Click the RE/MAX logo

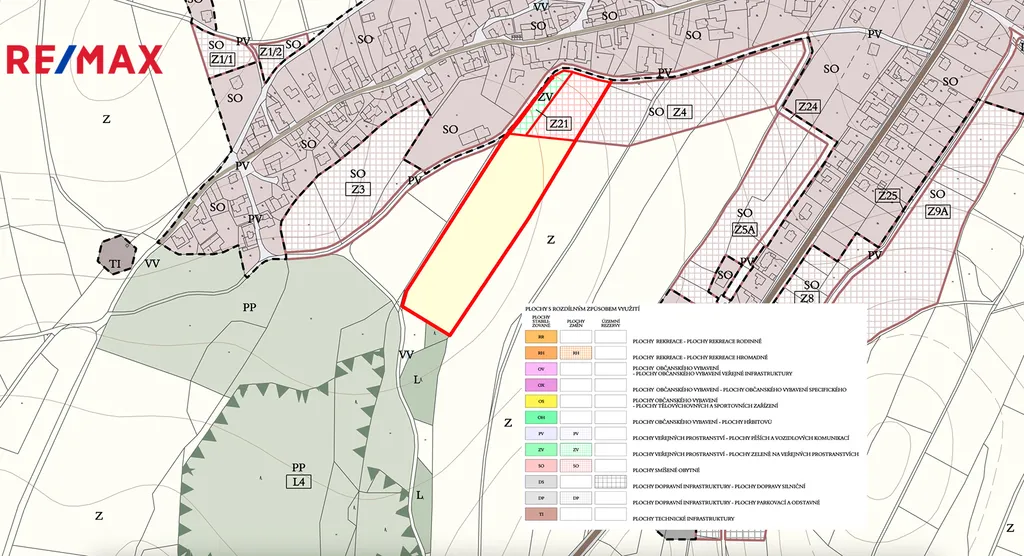[x=84, y=60]
